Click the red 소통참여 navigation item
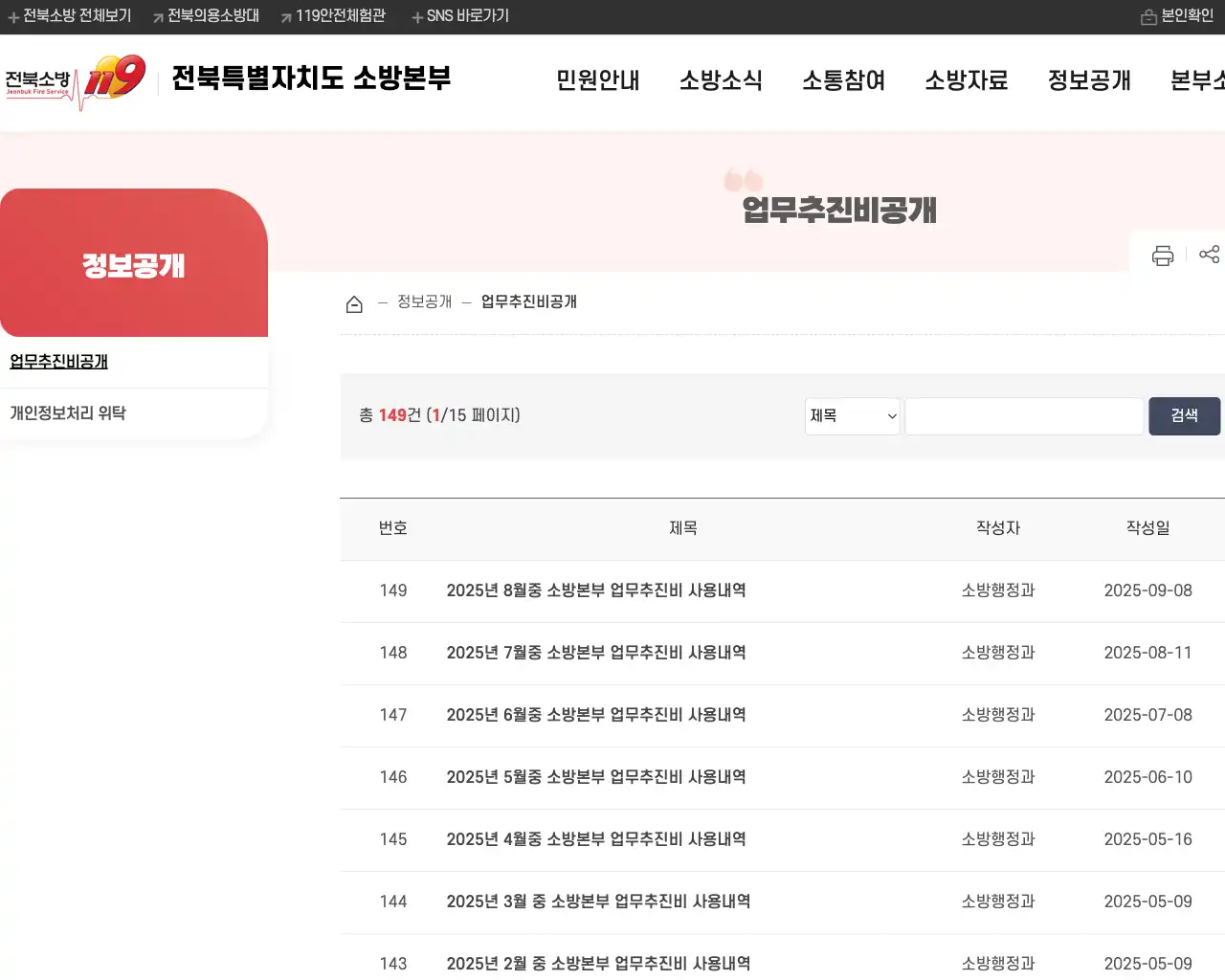Image resolution: width=1225 pixels, height=980 pixels. [843, 81]
